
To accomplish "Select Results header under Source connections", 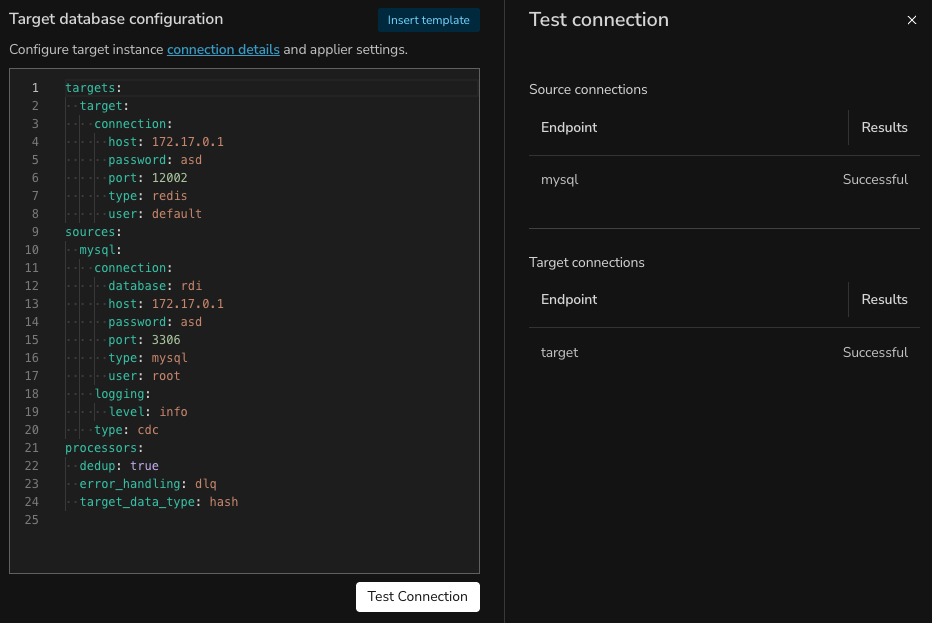I will [x=884, y=127].
